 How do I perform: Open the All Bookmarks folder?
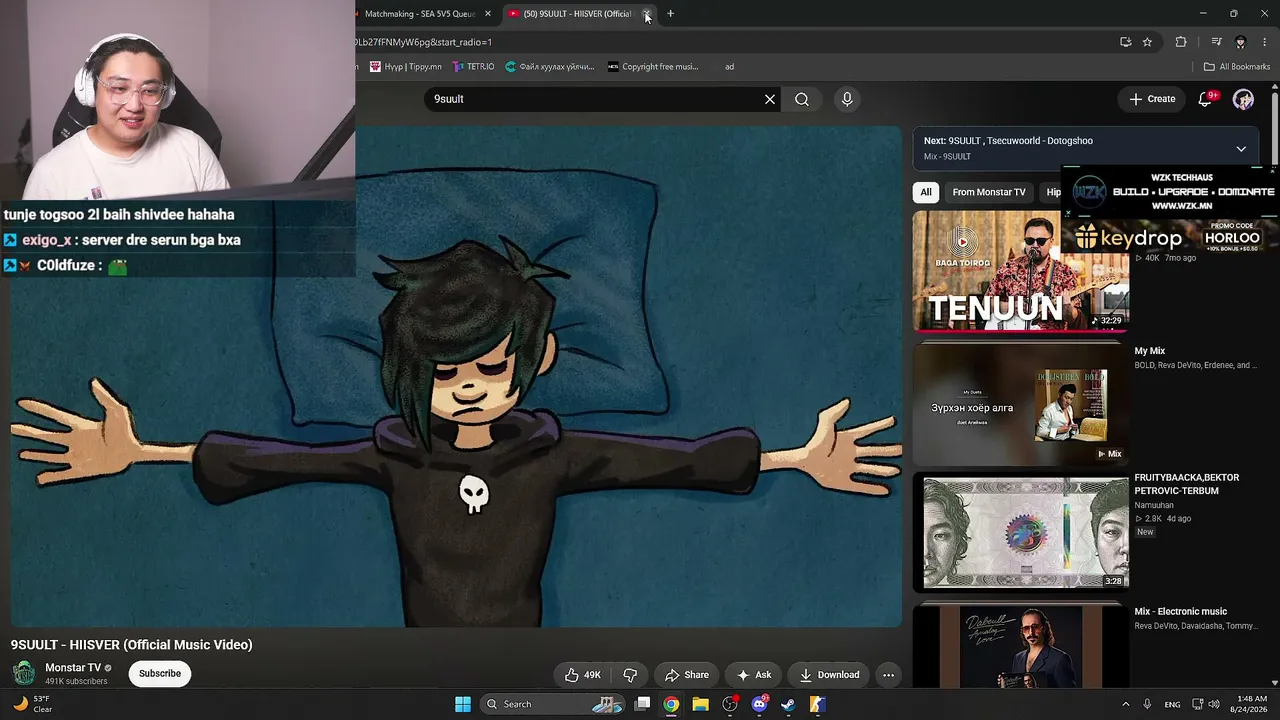(1237, 67)
